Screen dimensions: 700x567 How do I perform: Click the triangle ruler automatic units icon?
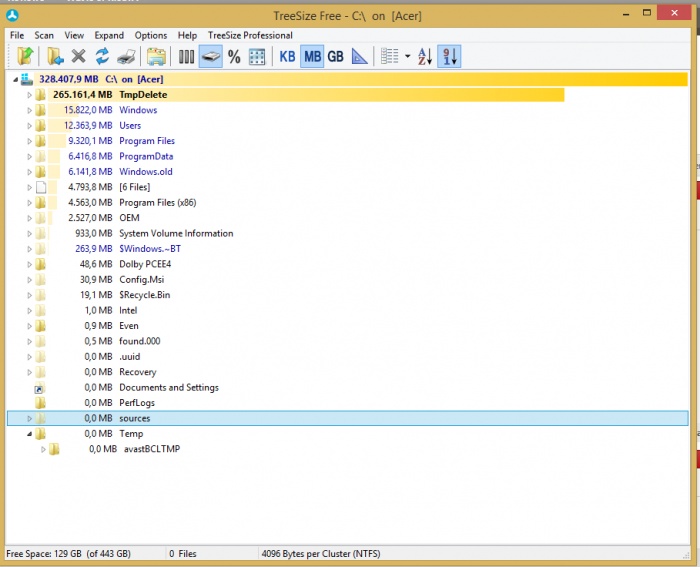click(359, 57)
